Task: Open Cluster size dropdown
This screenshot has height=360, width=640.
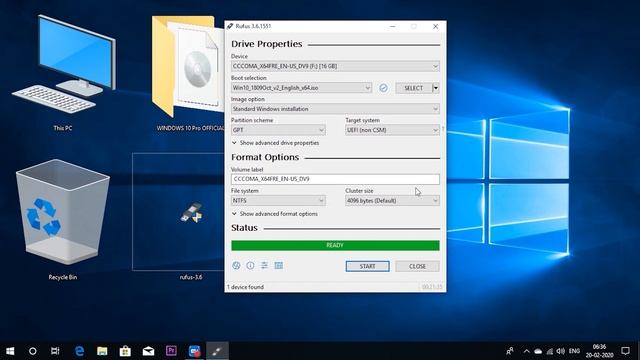Action: pyautogui.click(x=392, y=200)
